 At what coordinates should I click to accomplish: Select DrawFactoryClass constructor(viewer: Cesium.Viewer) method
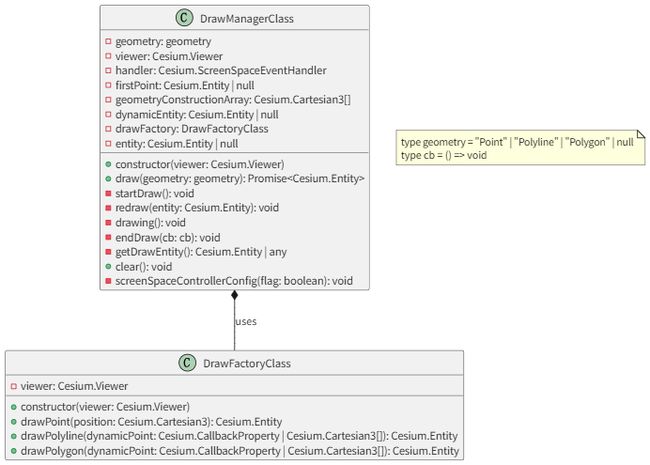tap(105, 407)
